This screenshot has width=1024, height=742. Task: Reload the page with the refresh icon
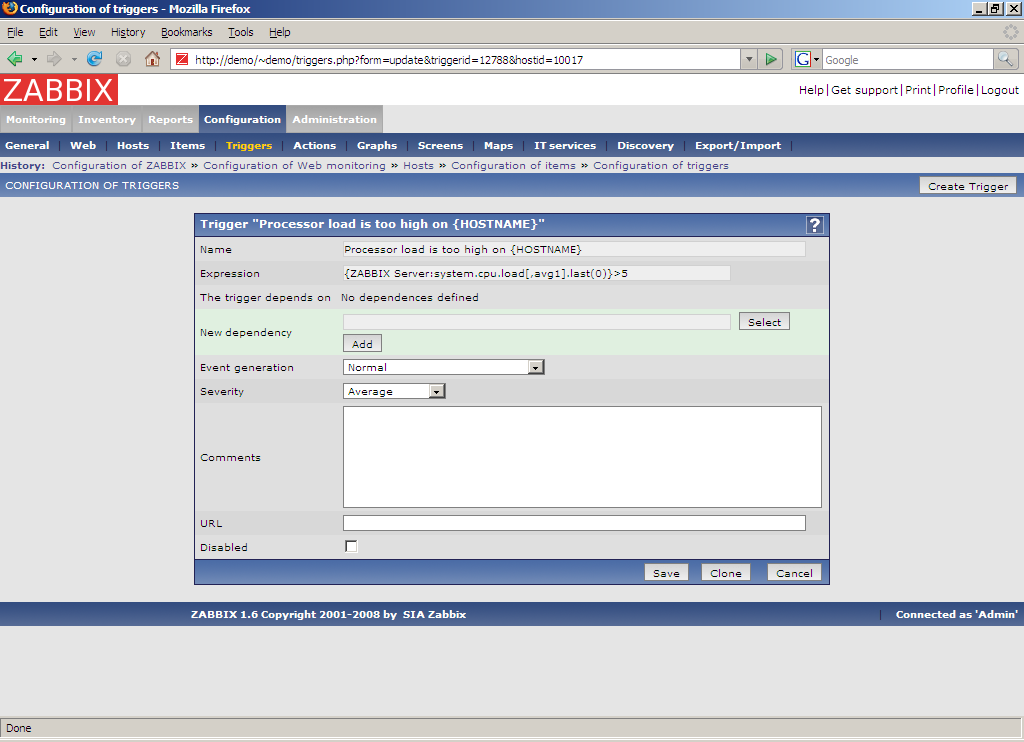point(95,59)
